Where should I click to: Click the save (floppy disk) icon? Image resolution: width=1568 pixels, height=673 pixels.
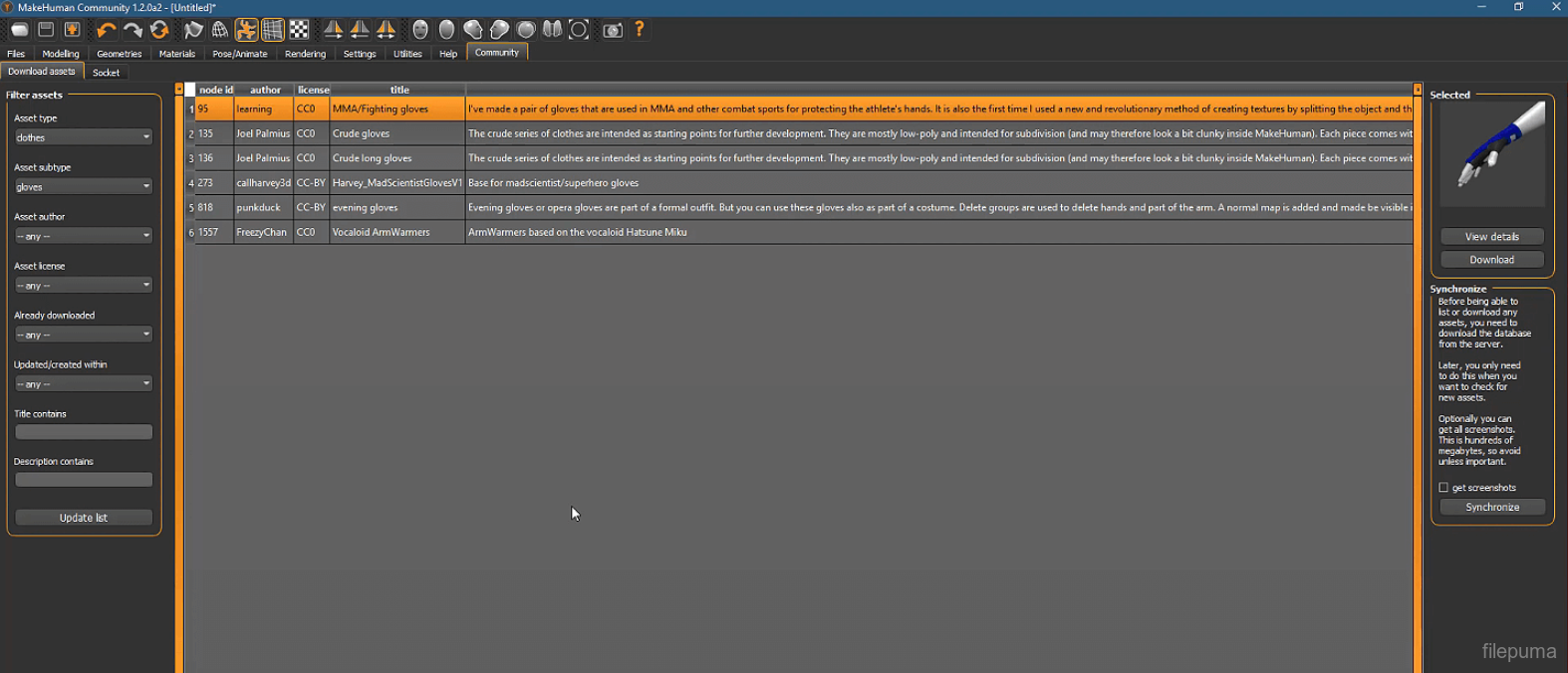[46, 30]
